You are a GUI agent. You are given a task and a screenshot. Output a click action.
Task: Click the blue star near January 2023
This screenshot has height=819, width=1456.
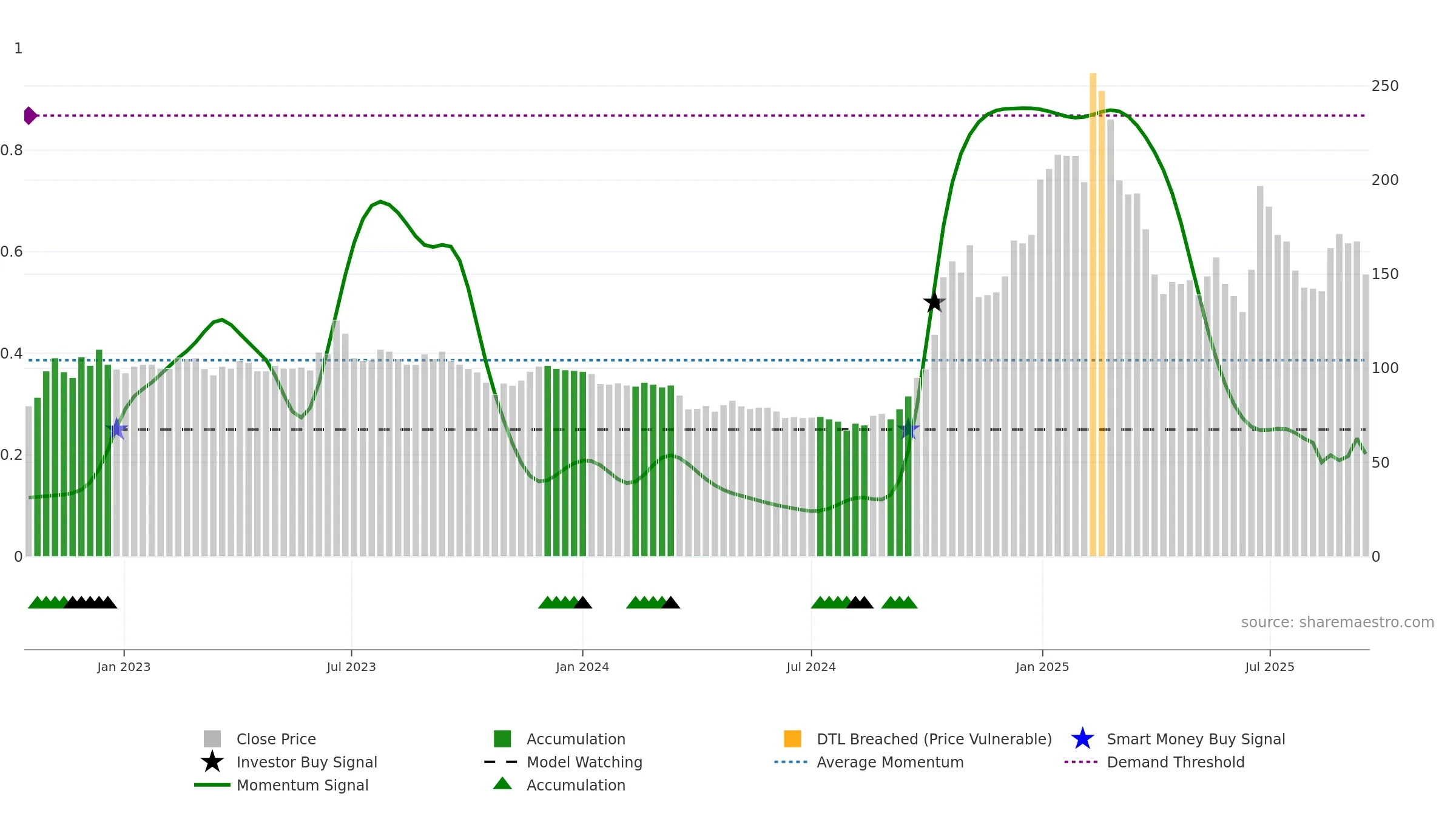tap(116, 429)
